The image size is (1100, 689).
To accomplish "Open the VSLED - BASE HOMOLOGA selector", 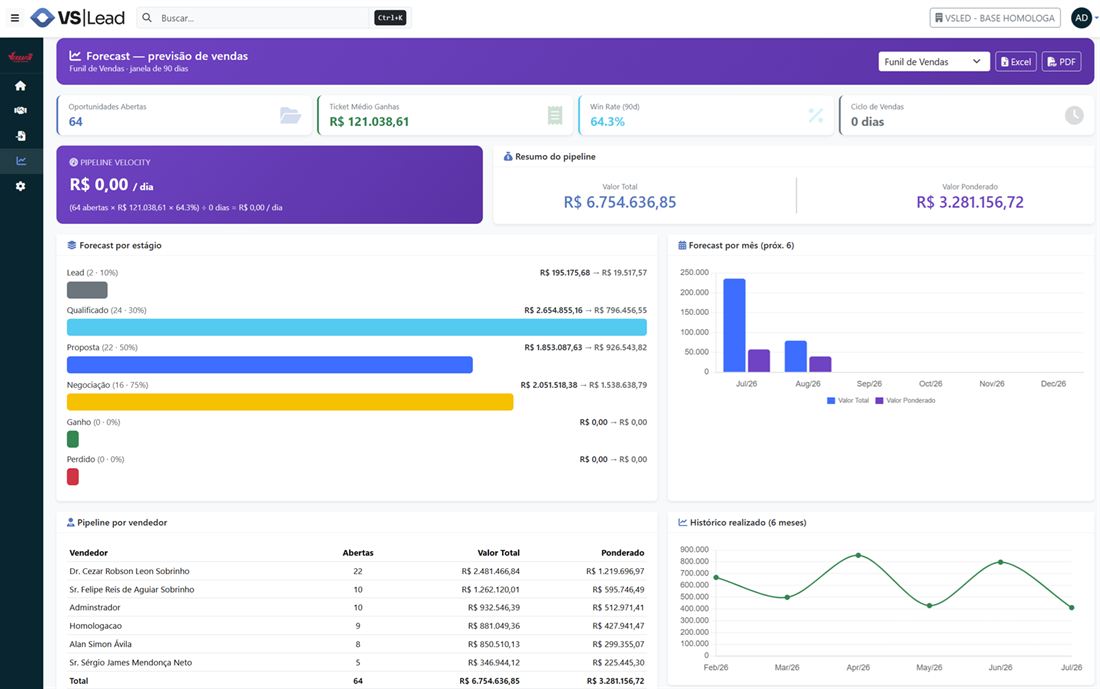I will tap(994, 18).
